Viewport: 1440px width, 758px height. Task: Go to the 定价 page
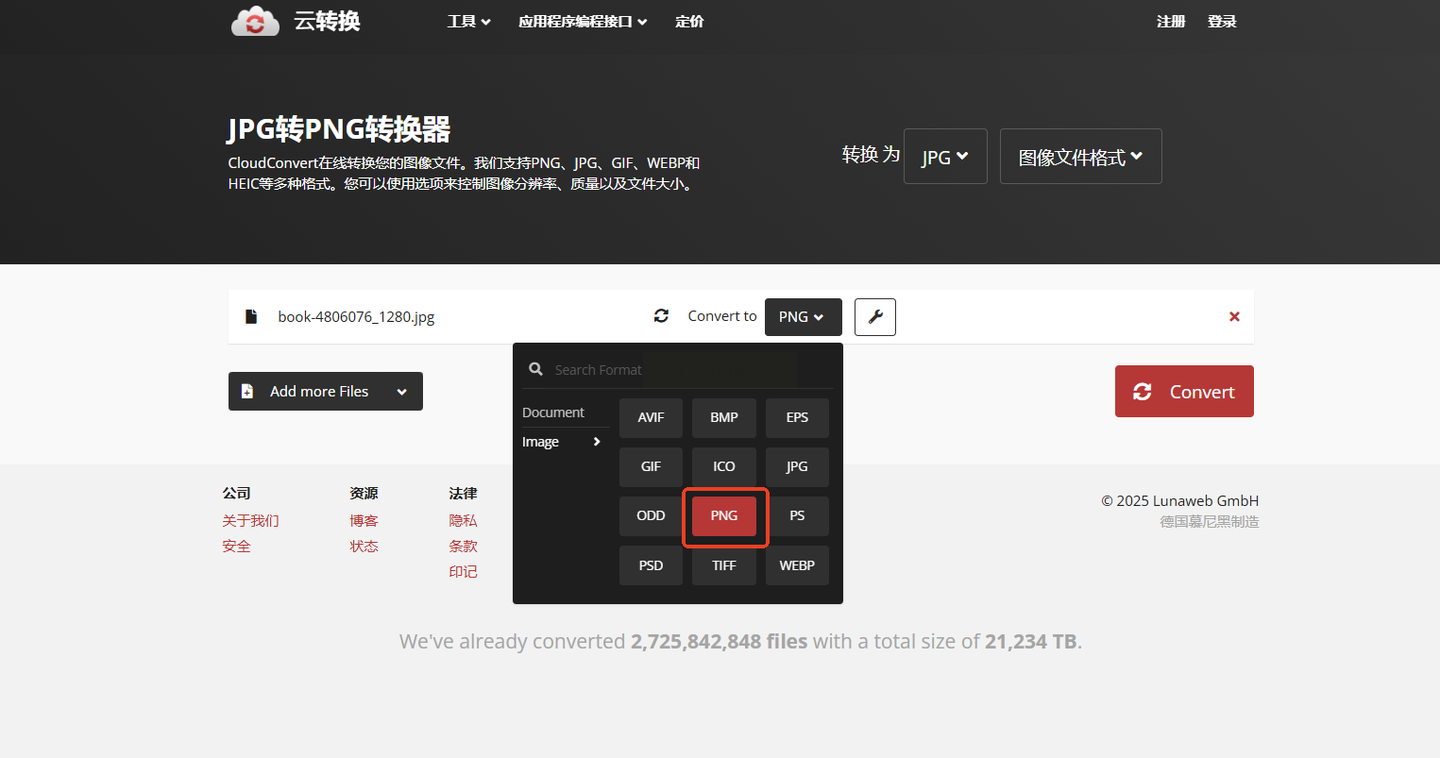click(x=689, y=21)
